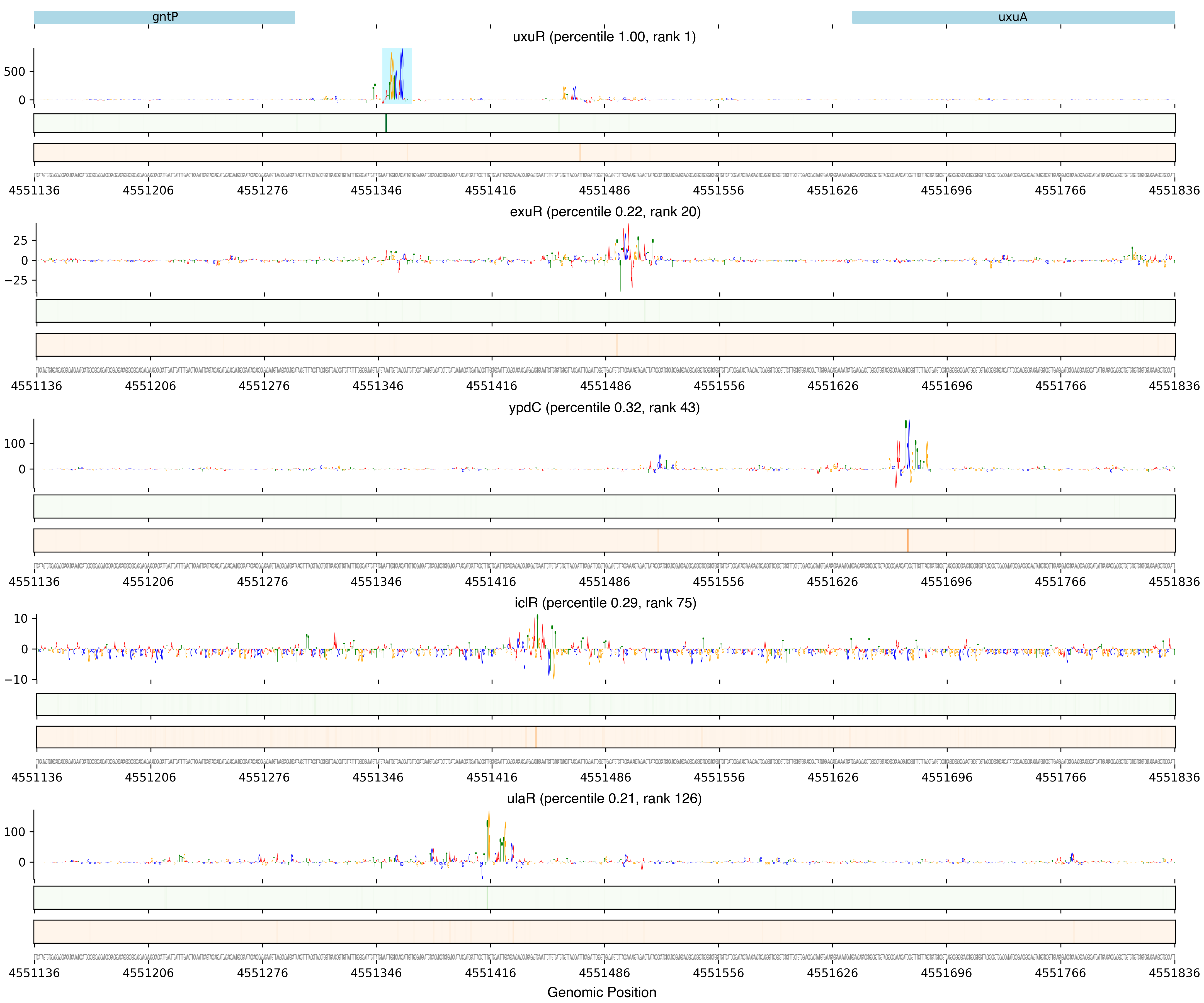Select the title 'ypdC (percentile 0.32, rank 43)'
Viewport: 1204px width, 1003px height.
tap(604, 408)
